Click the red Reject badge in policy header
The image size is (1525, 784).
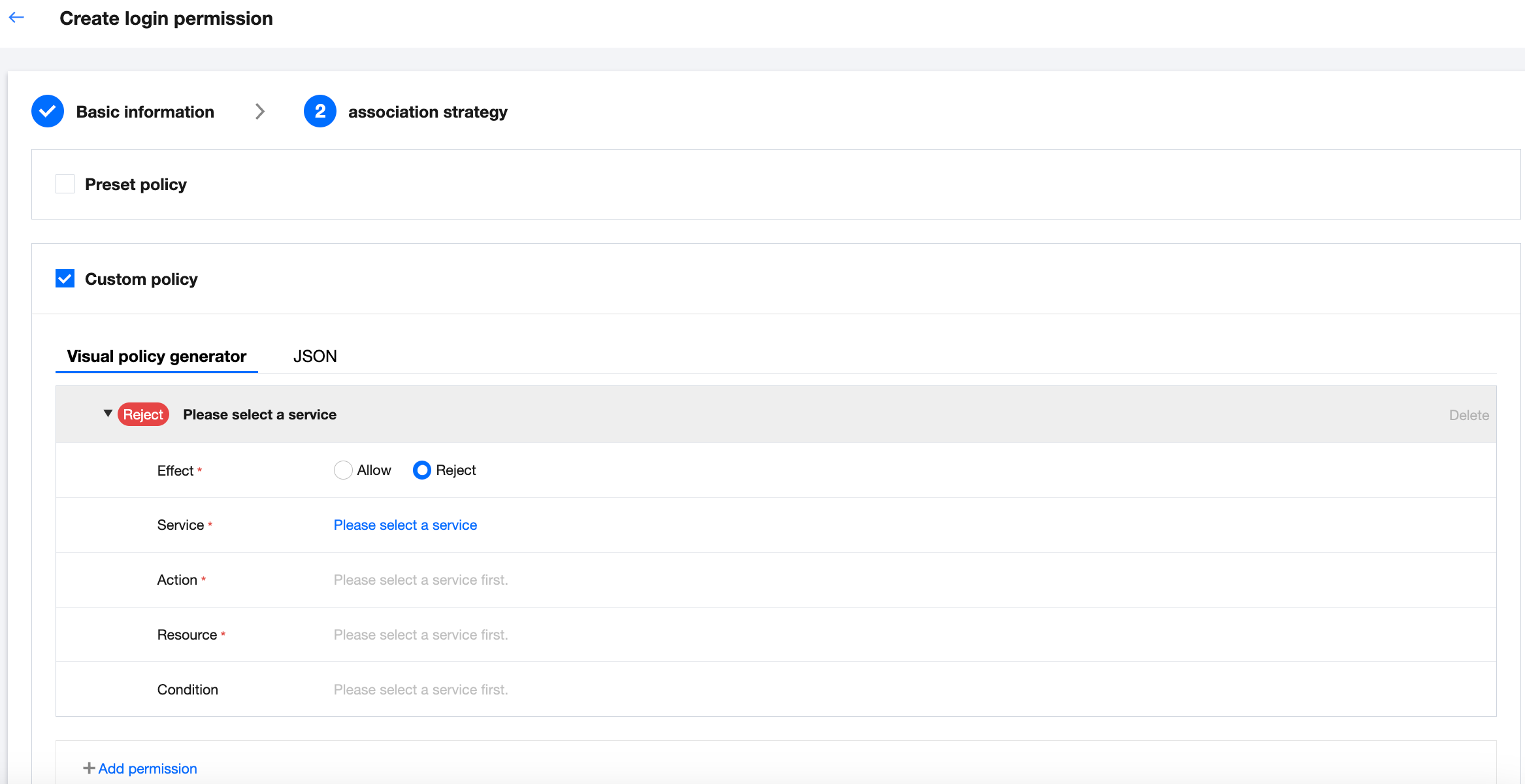(x=142, y=414)
